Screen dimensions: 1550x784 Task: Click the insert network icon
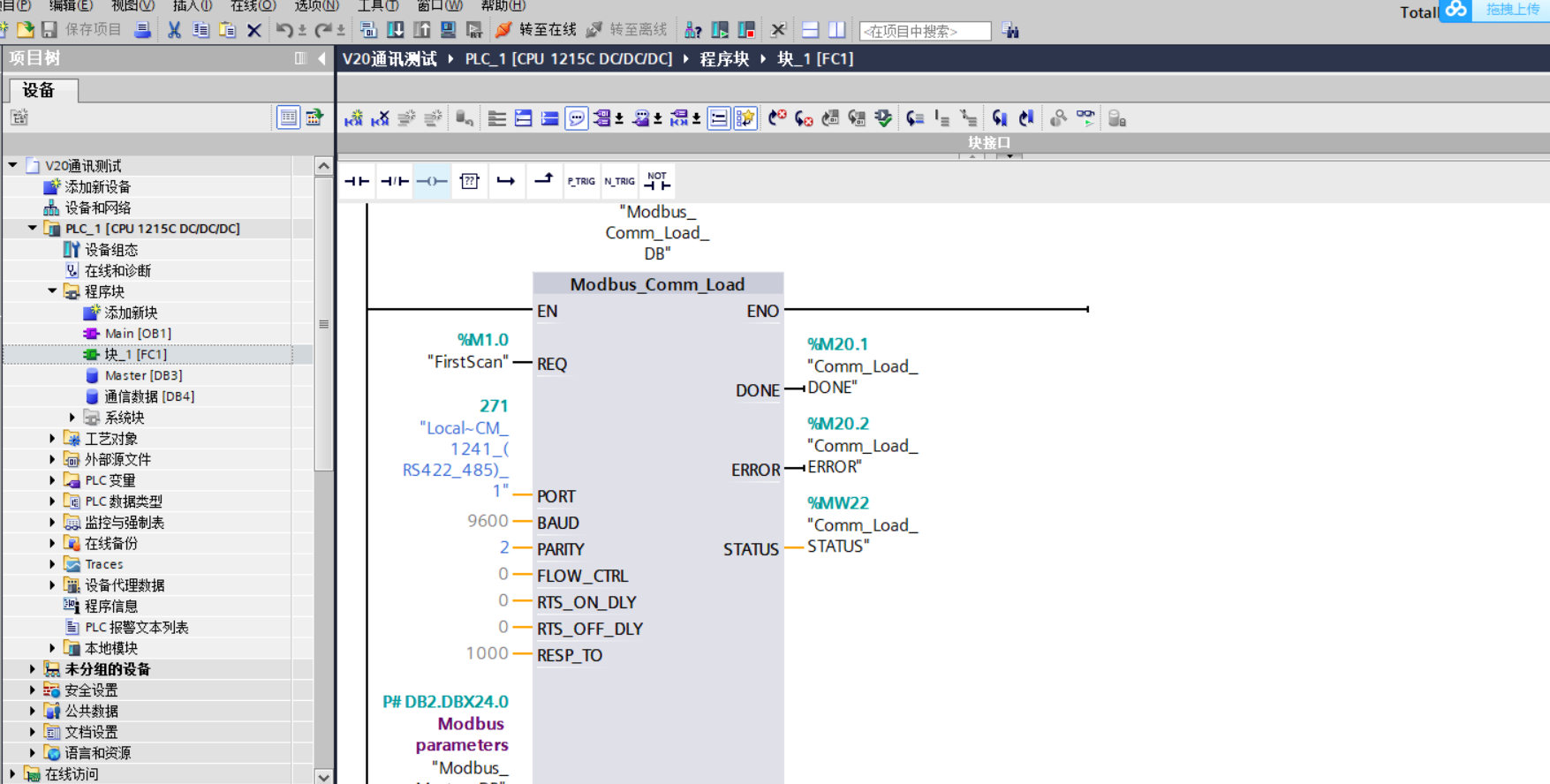[x=353, y=118]
